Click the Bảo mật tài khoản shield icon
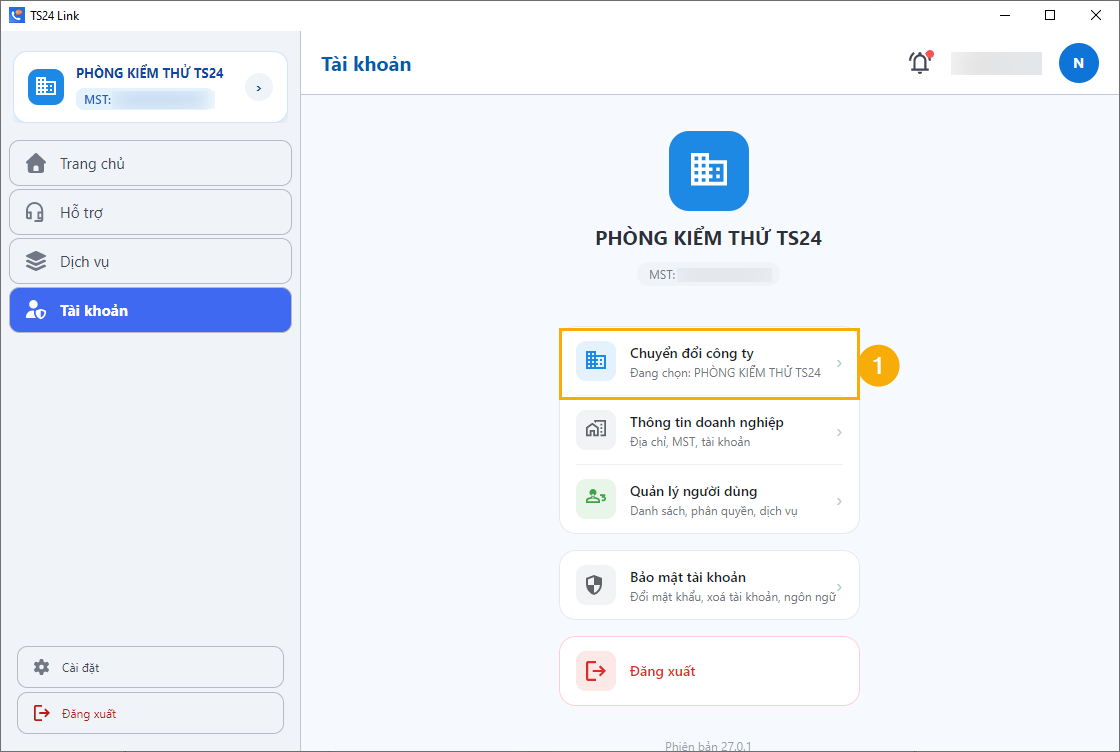The height and width of the screenshot is (752, 1120). click(596, 585)
